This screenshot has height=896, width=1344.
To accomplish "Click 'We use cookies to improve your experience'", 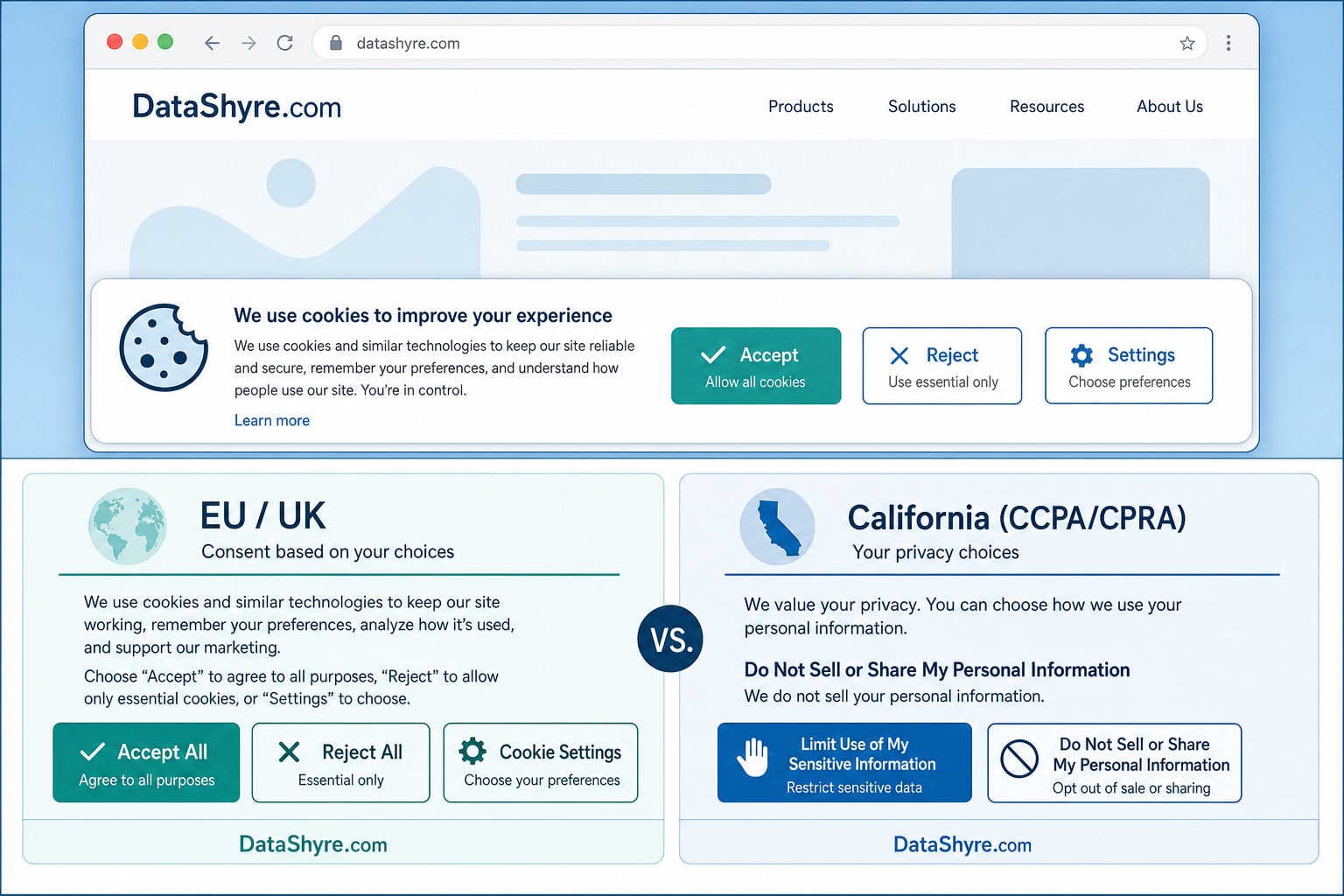I will [423, 316].
